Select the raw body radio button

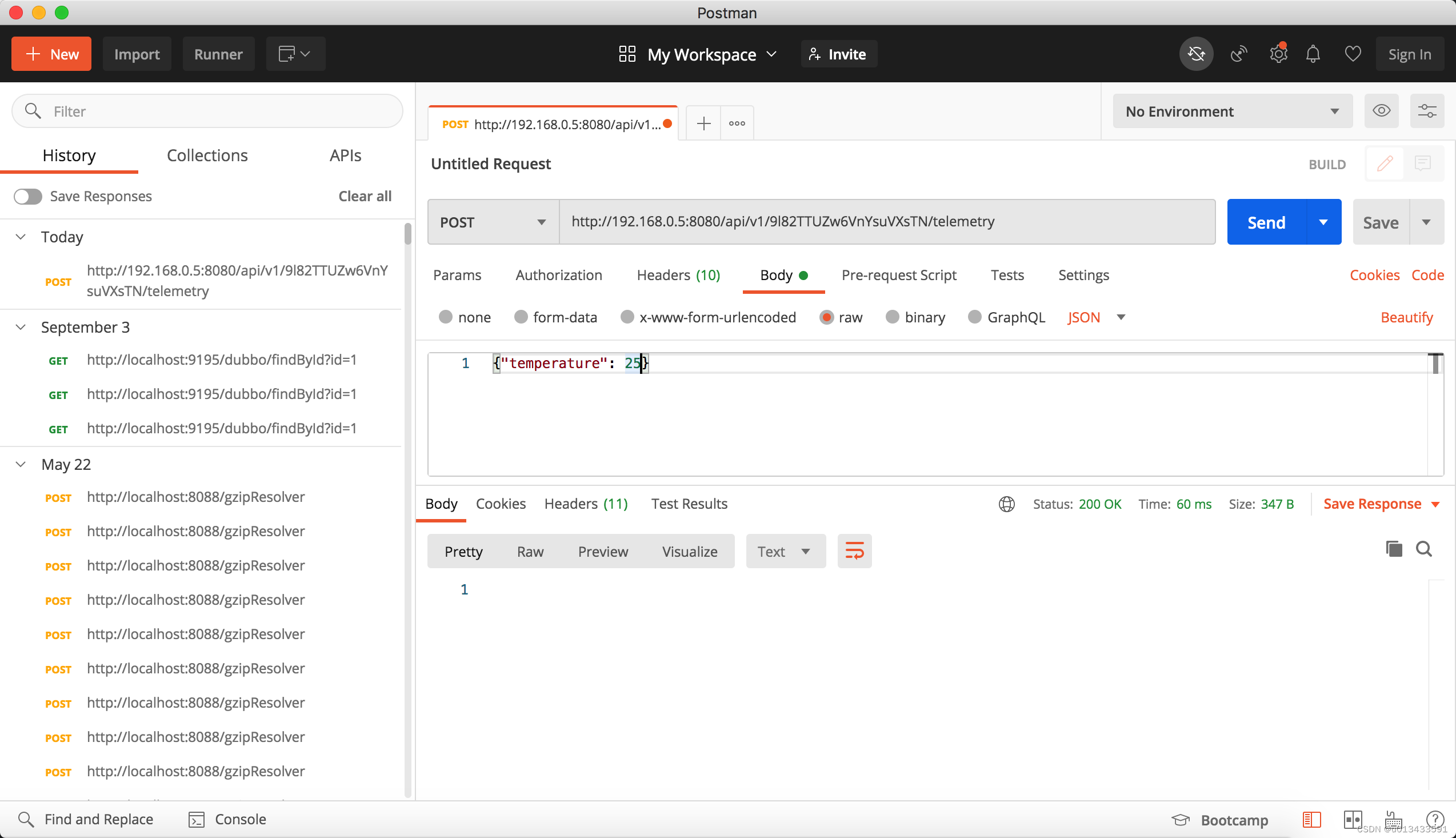pyautogui.click(x=826, y=317)
